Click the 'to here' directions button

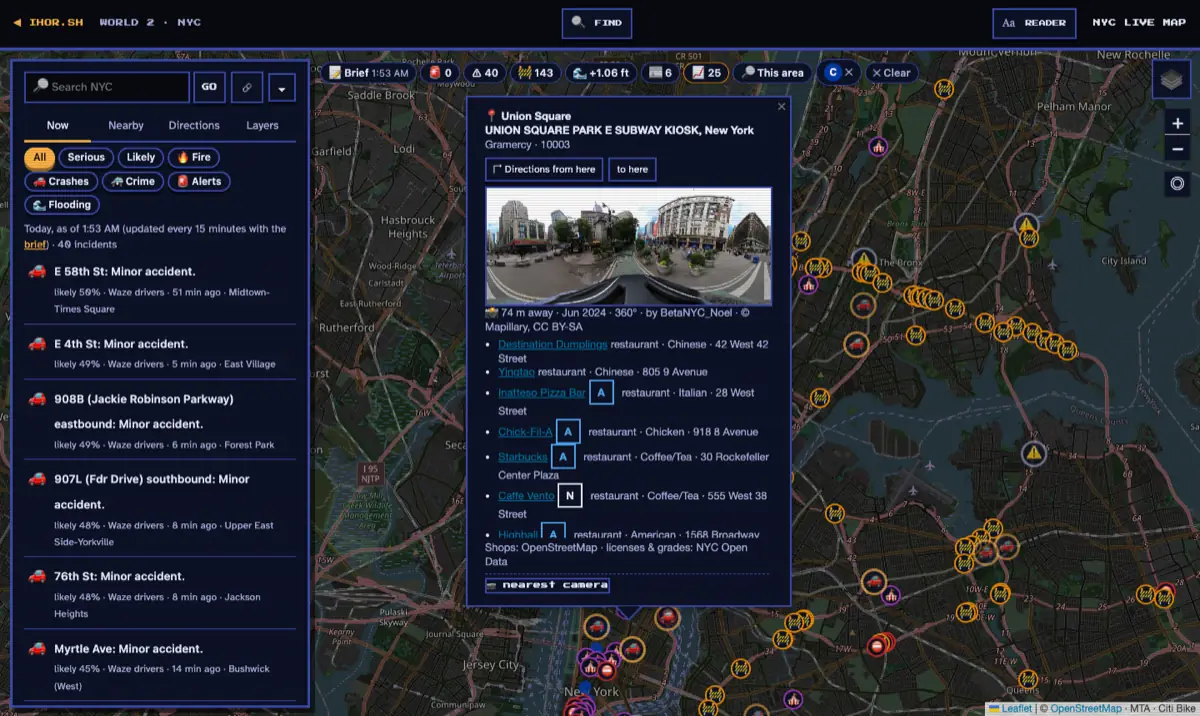pyautogui.click(x=632, y=169)
